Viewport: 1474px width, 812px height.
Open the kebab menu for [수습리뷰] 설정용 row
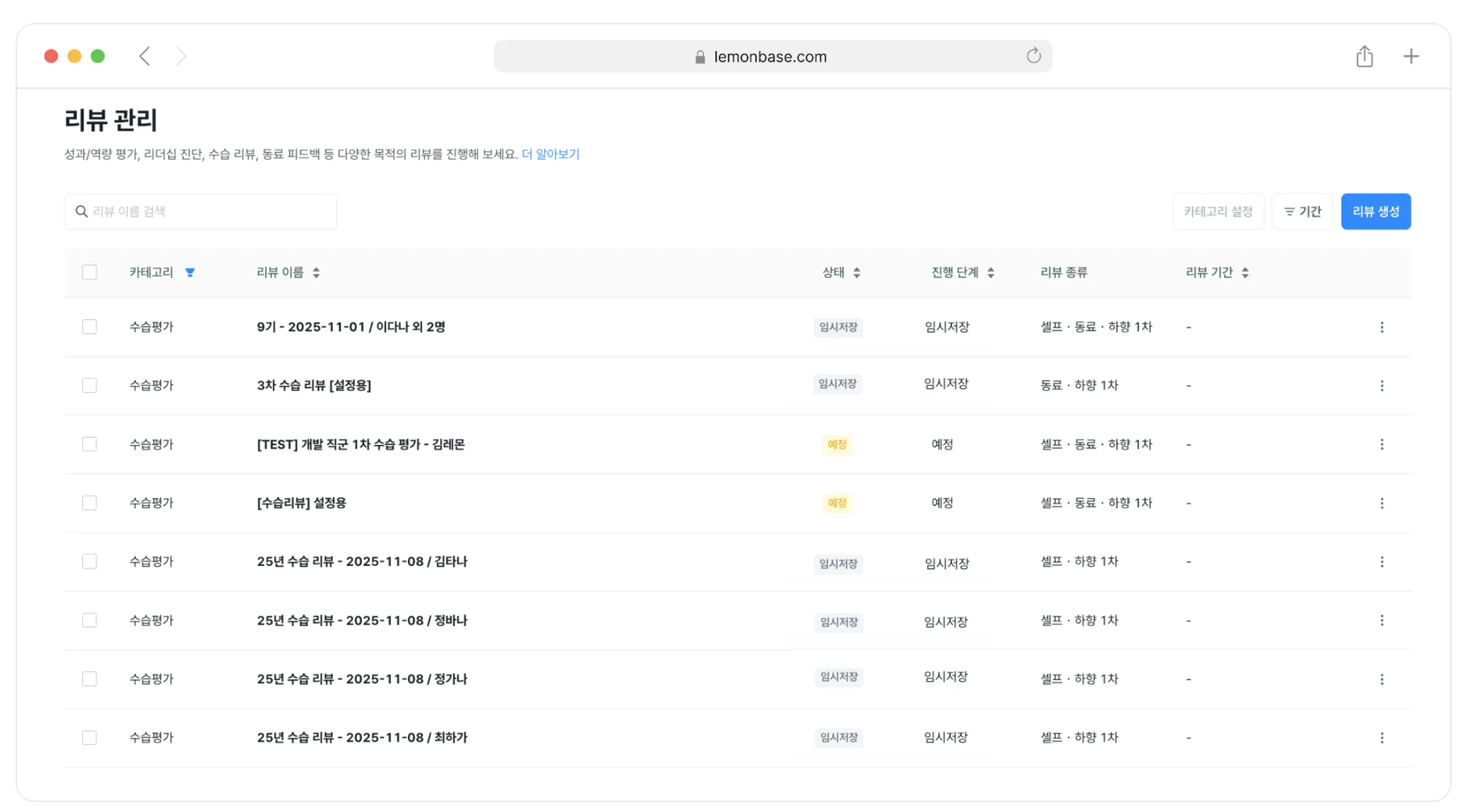click(1382, 503)
